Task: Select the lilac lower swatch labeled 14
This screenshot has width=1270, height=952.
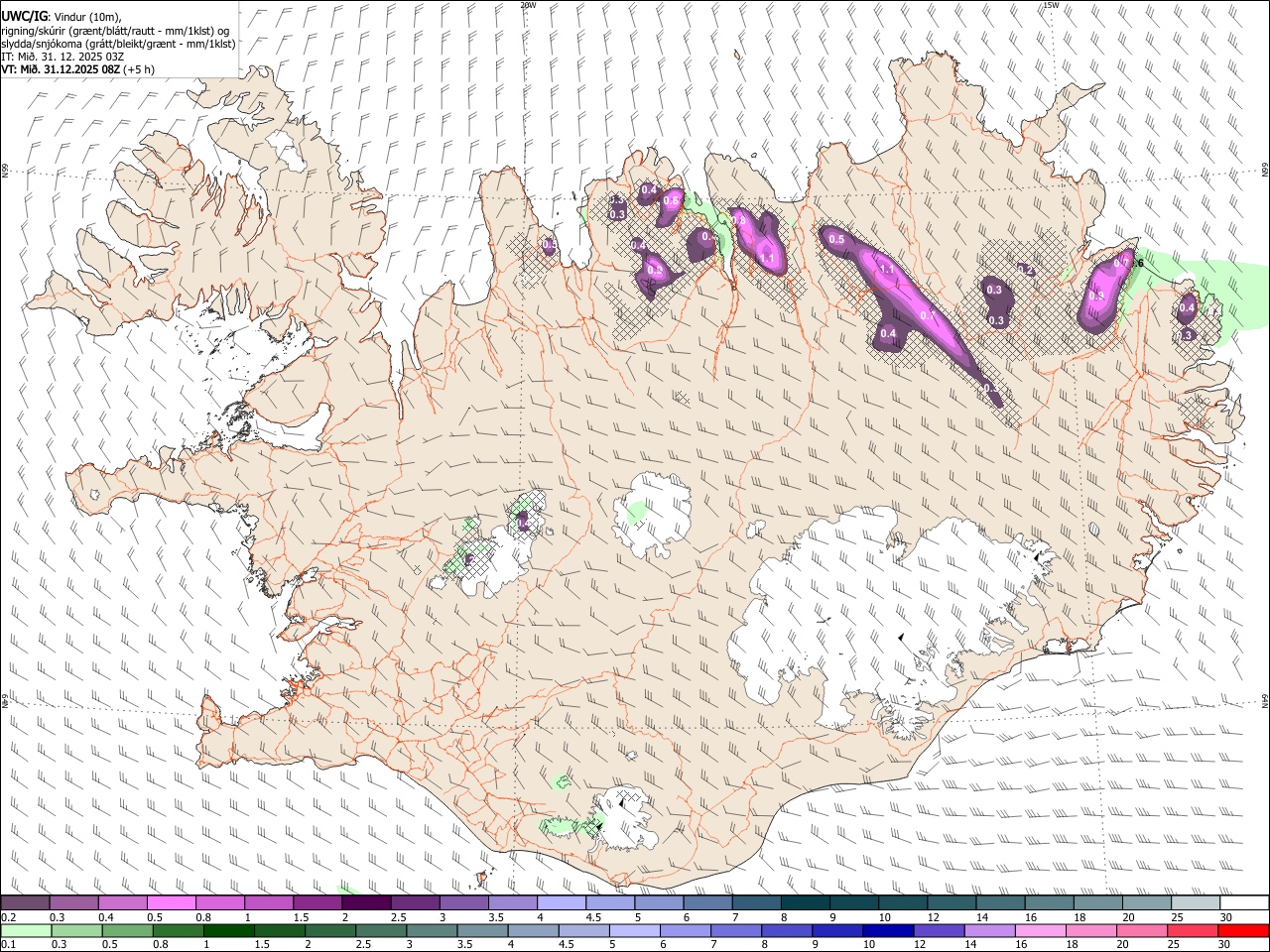Action: pos(990,930)
